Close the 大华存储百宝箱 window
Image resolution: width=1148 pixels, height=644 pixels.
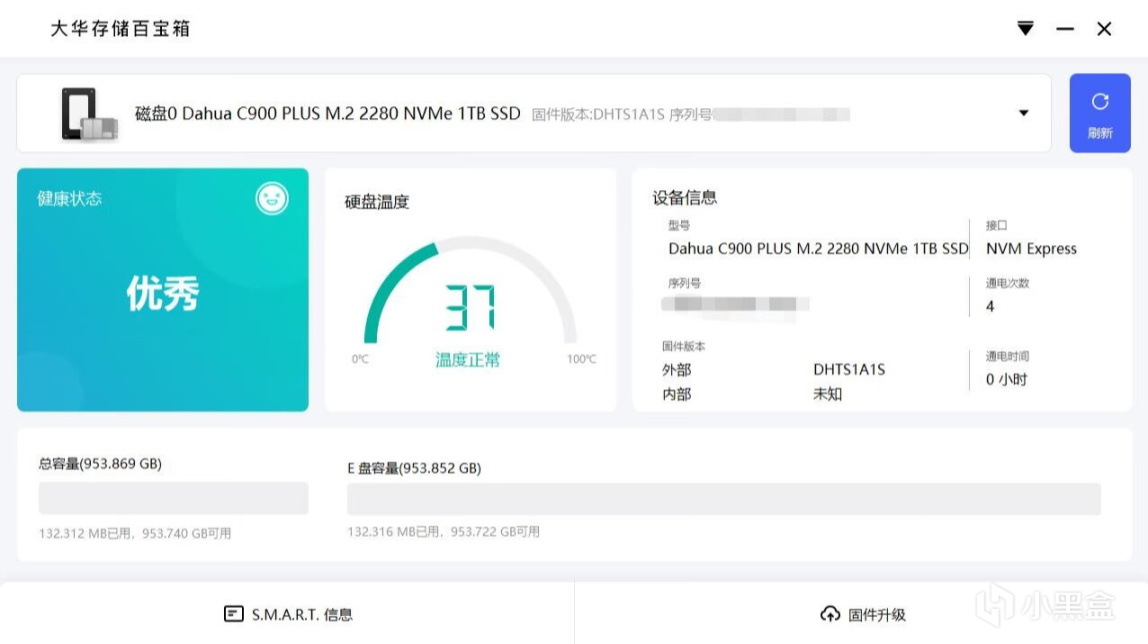(x=1104, y=29)
